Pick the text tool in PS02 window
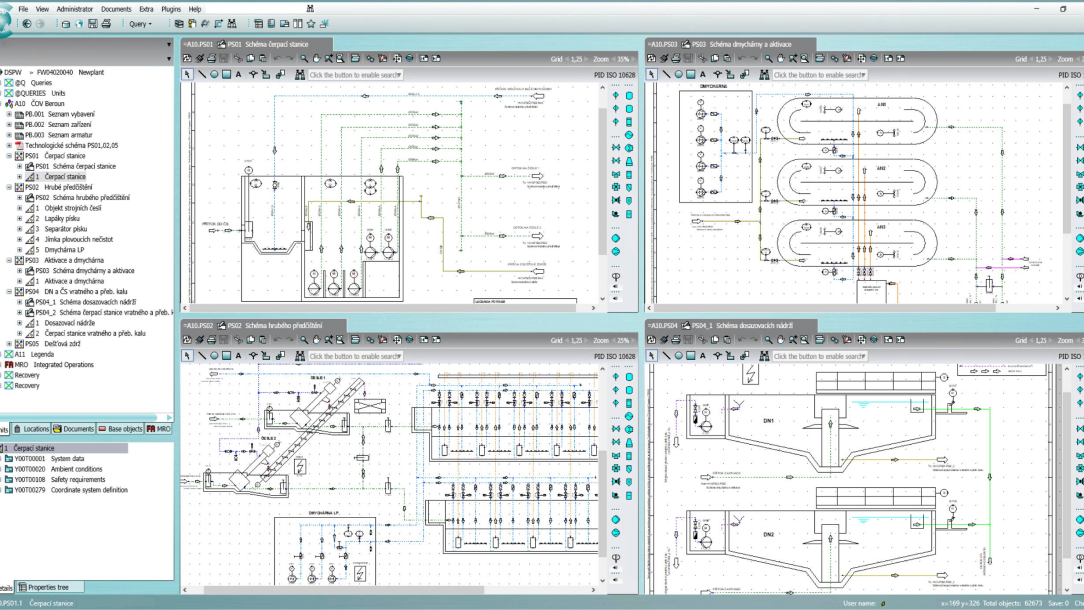 point(240,356)
